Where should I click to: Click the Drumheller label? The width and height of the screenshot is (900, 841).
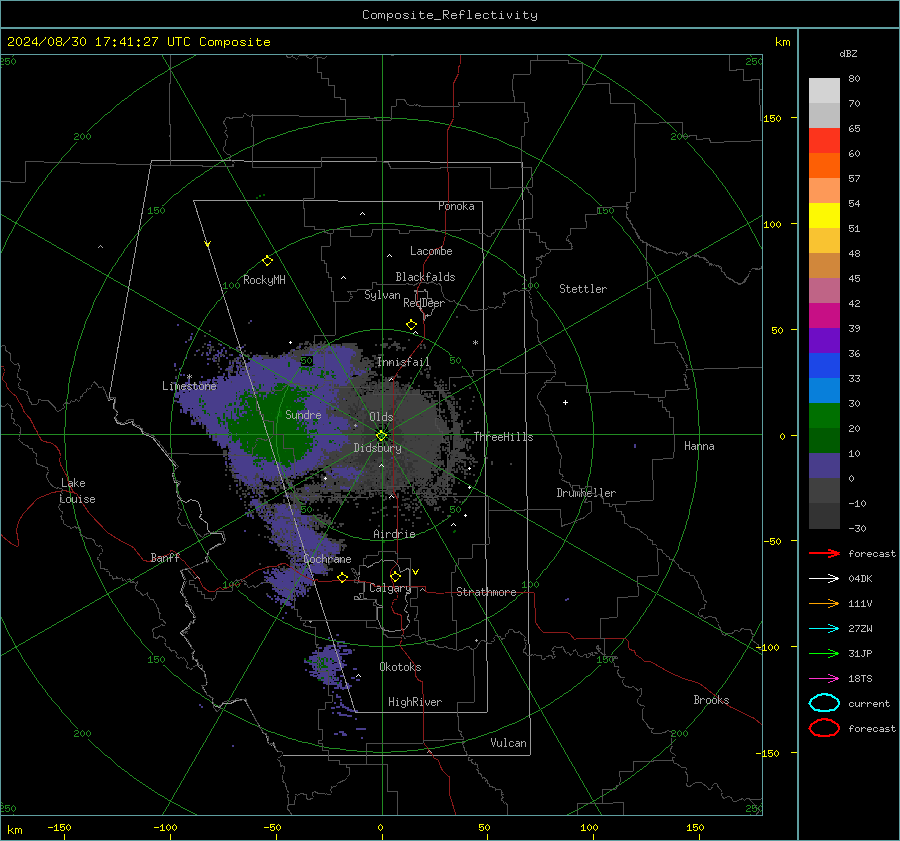click(x=586, y=493)
